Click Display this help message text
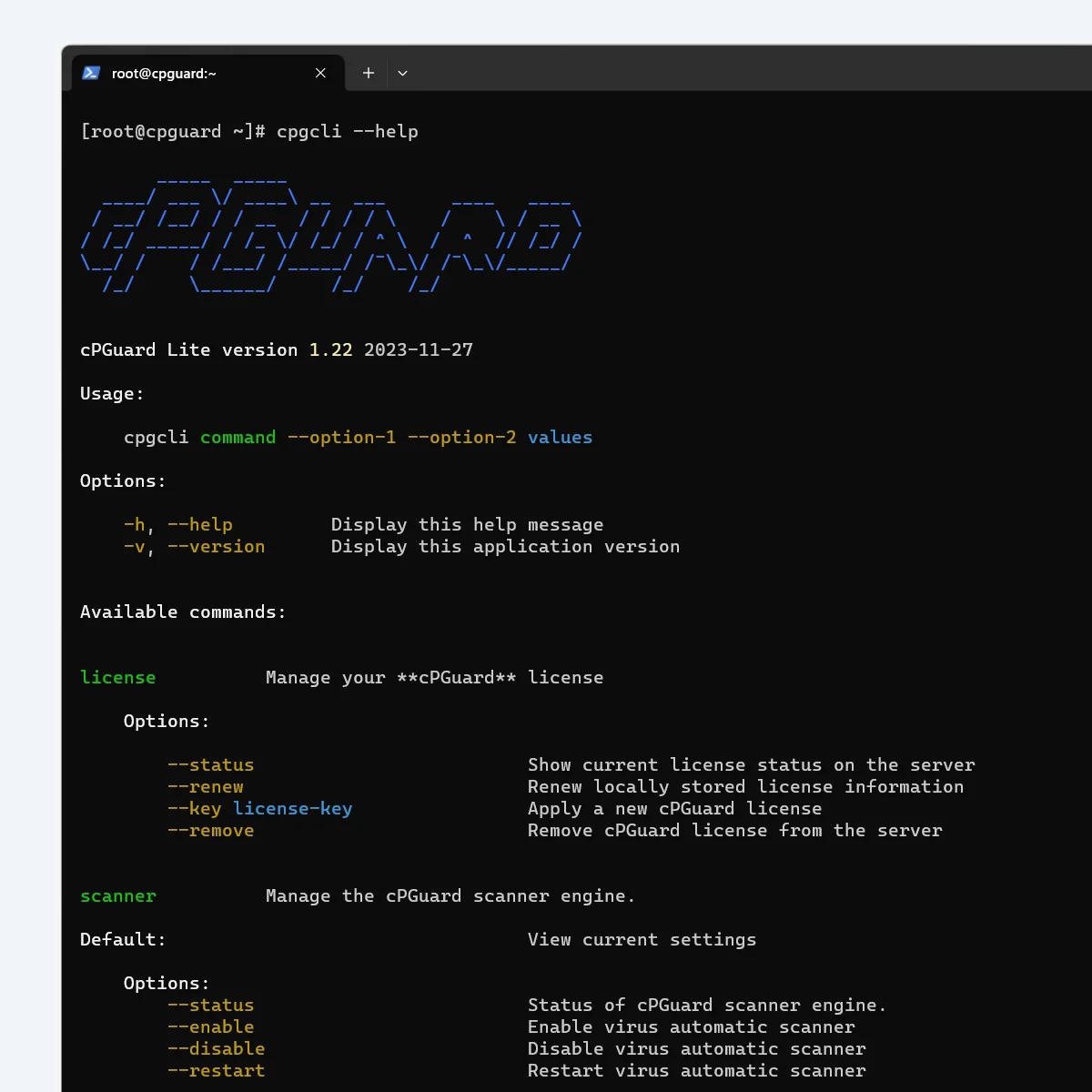Screen dimensions: 1092x1092 pyautogui.click(x=467, y=524)
